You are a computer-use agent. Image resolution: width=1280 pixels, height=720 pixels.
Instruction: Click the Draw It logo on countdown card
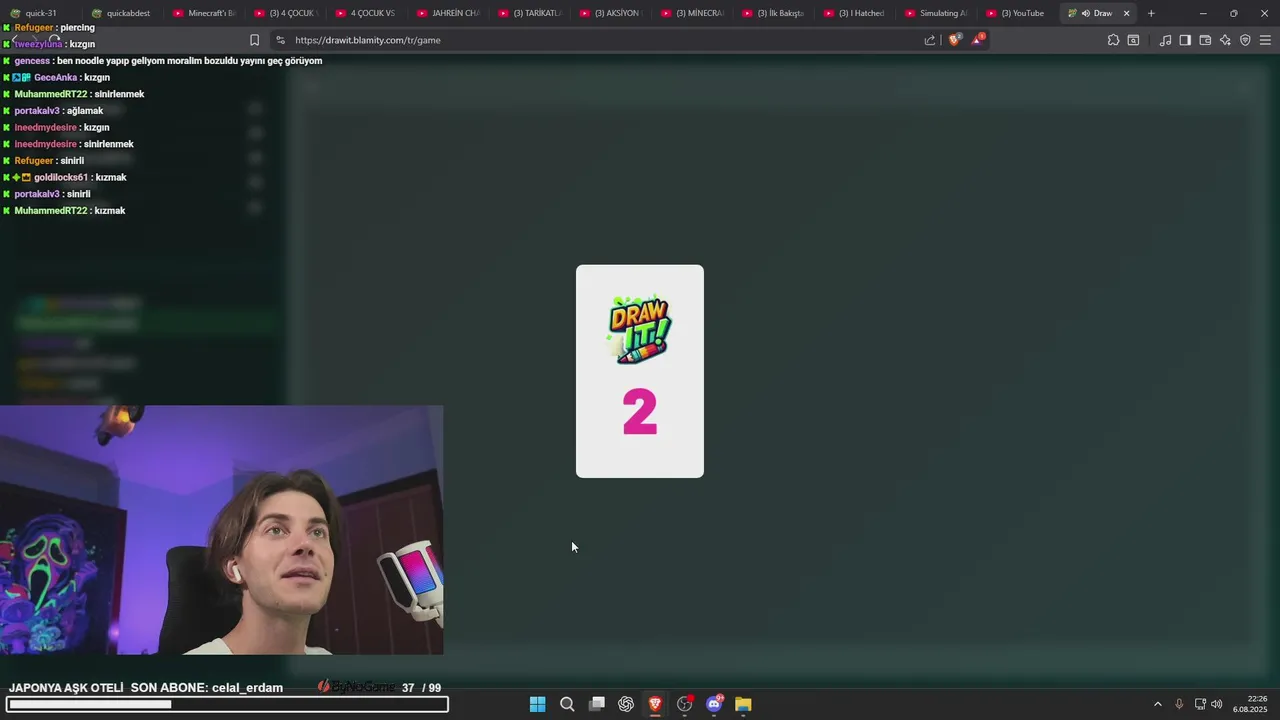tap(640, 330)
